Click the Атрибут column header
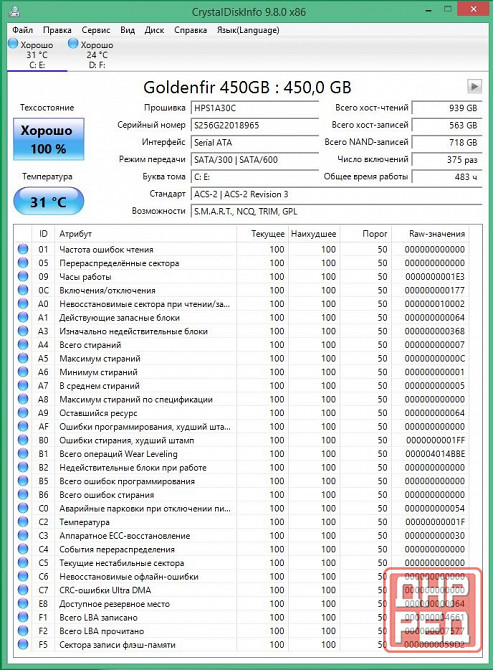493x670 pixels. (145, 234)
